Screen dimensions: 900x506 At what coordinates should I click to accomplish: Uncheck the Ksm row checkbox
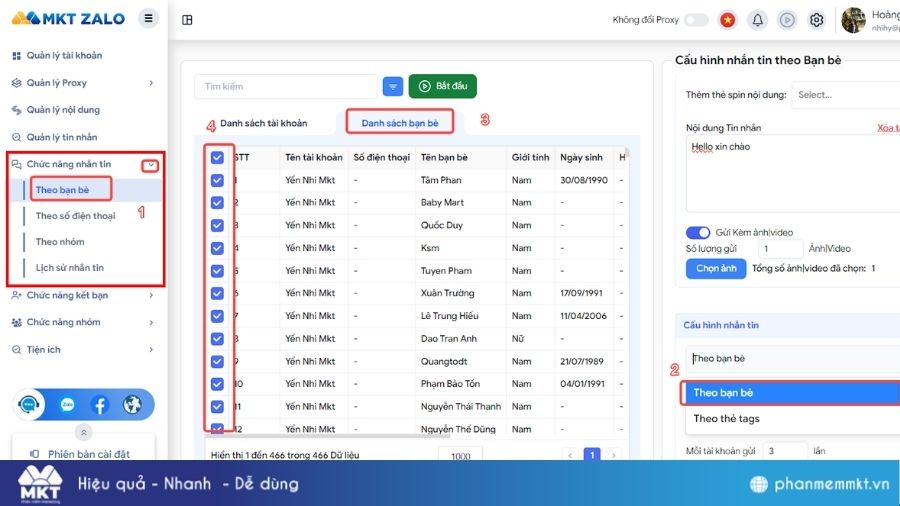tap(217, 248)
